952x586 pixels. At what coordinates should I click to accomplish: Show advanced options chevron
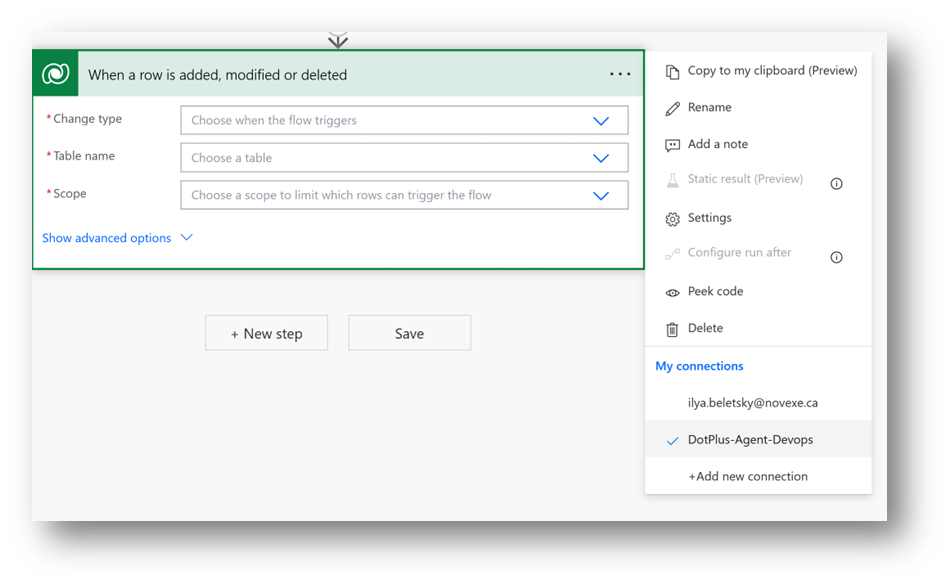185,238
